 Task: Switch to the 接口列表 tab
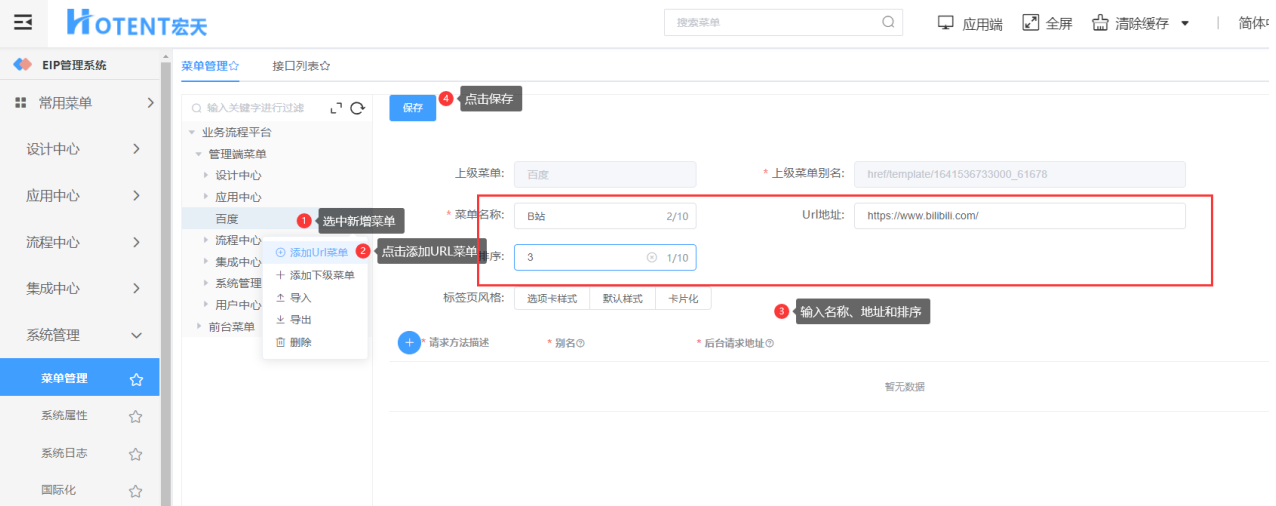pyautogui.click(x=301, y=66)
